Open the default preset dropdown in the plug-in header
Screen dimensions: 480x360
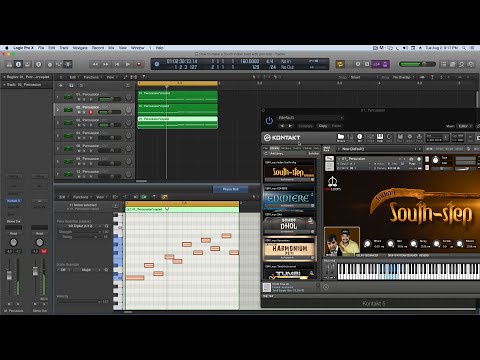tap(310, 118)
